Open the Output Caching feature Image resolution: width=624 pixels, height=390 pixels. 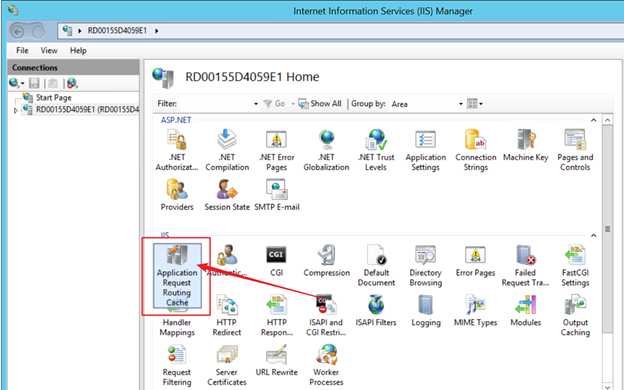pyautogui.click(x=575, y=316)
